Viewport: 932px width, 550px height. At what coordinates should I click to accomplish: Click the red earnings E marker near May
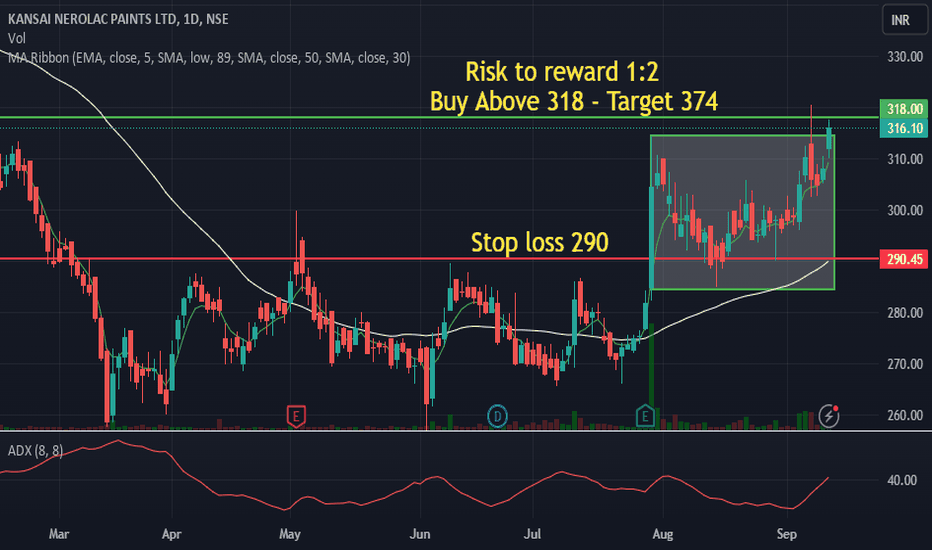(x=296, y=416)
